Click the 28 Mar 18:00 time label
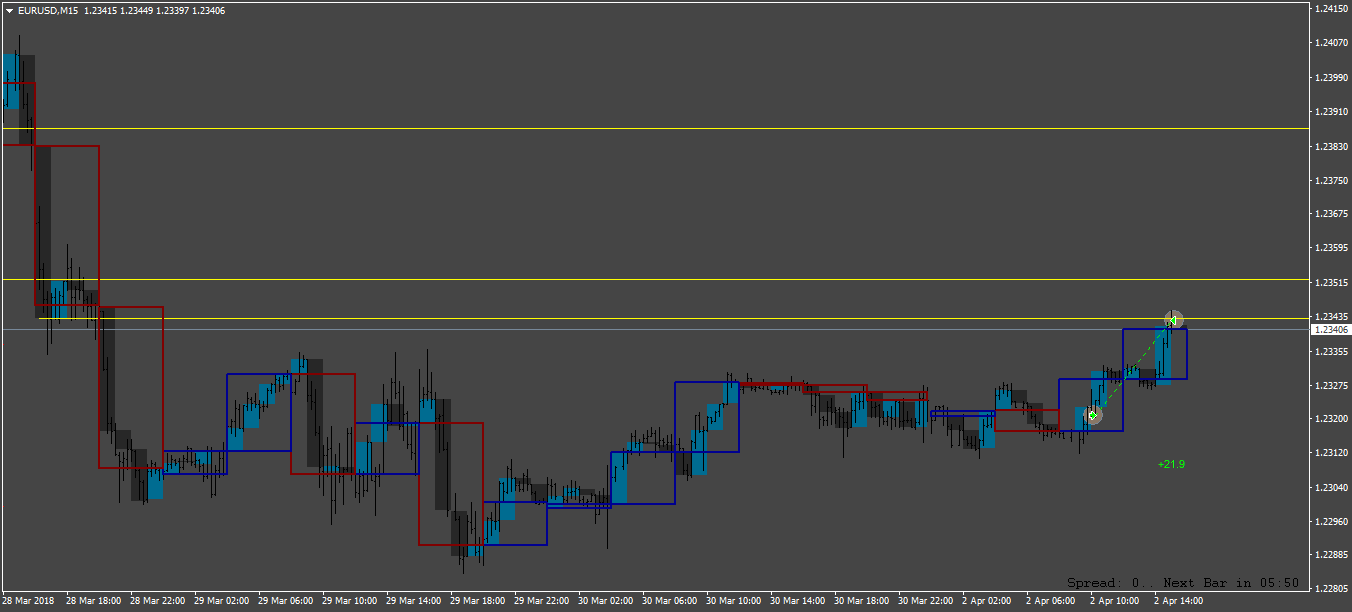1352x612 pixels. [x=94, y=601]
